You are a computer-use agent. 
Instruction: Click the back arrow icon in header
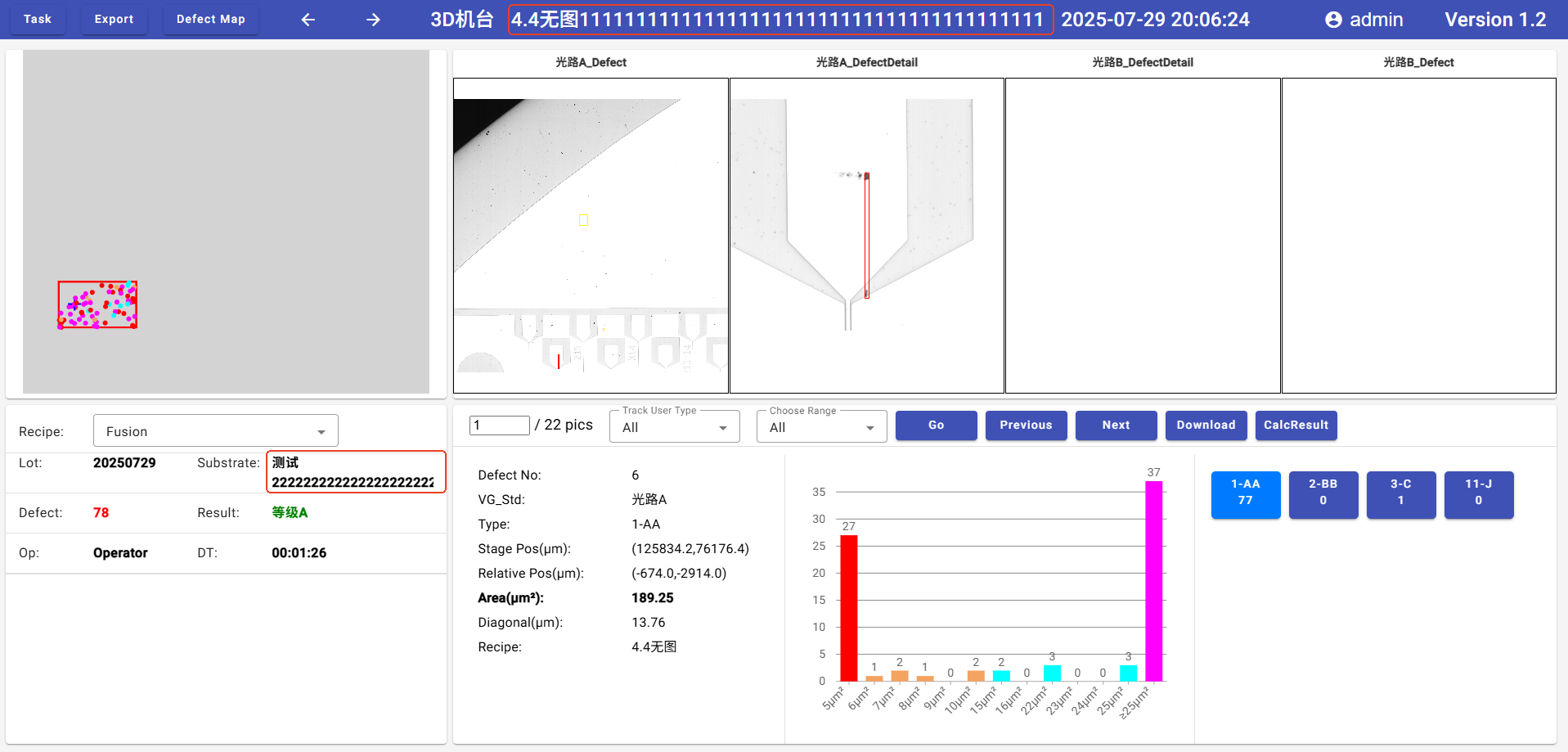pyautogui.click(x=308, y=20)
